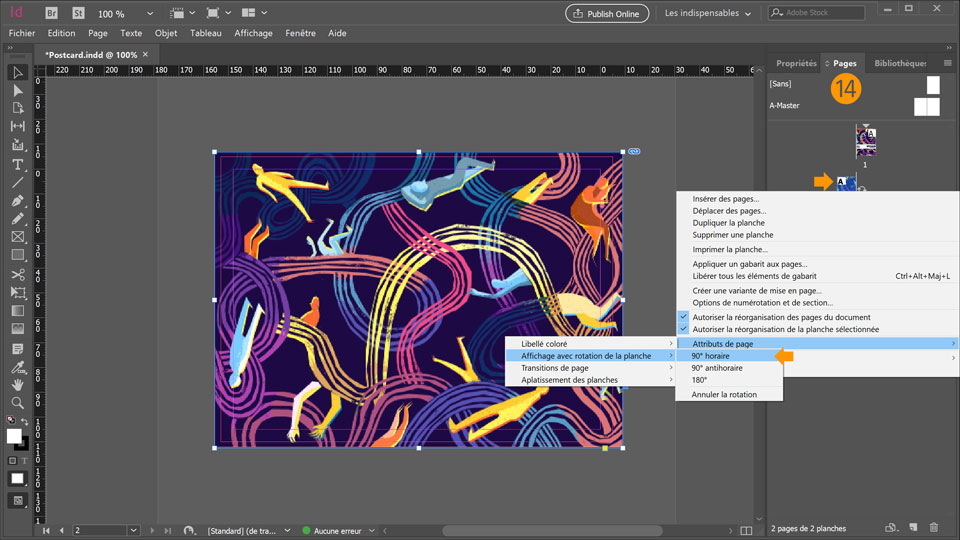Switch to the Propriétés tab

click(796, 63)
